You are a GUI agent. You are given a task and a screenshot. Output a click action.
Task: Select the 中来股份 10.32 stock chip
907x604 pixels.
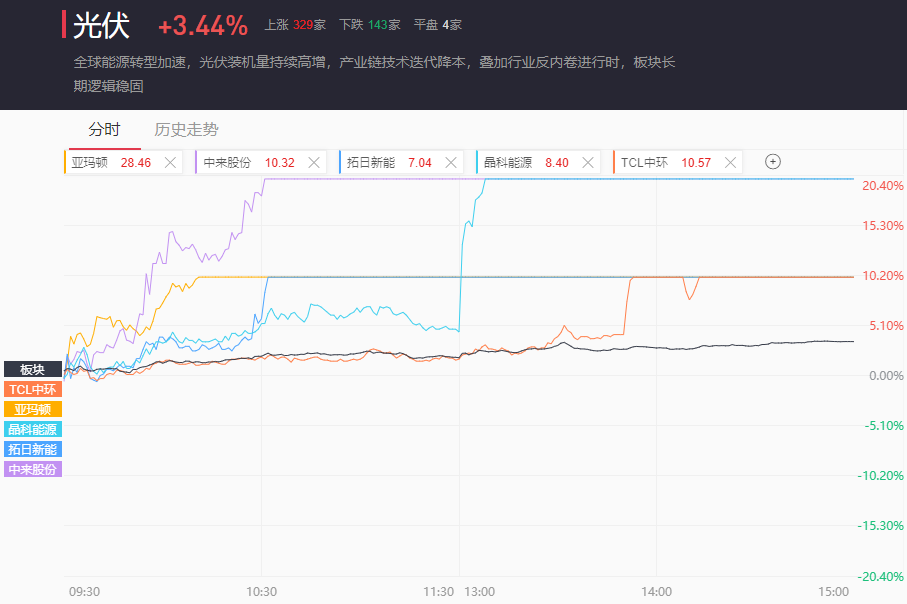click(x=248, y=162)
